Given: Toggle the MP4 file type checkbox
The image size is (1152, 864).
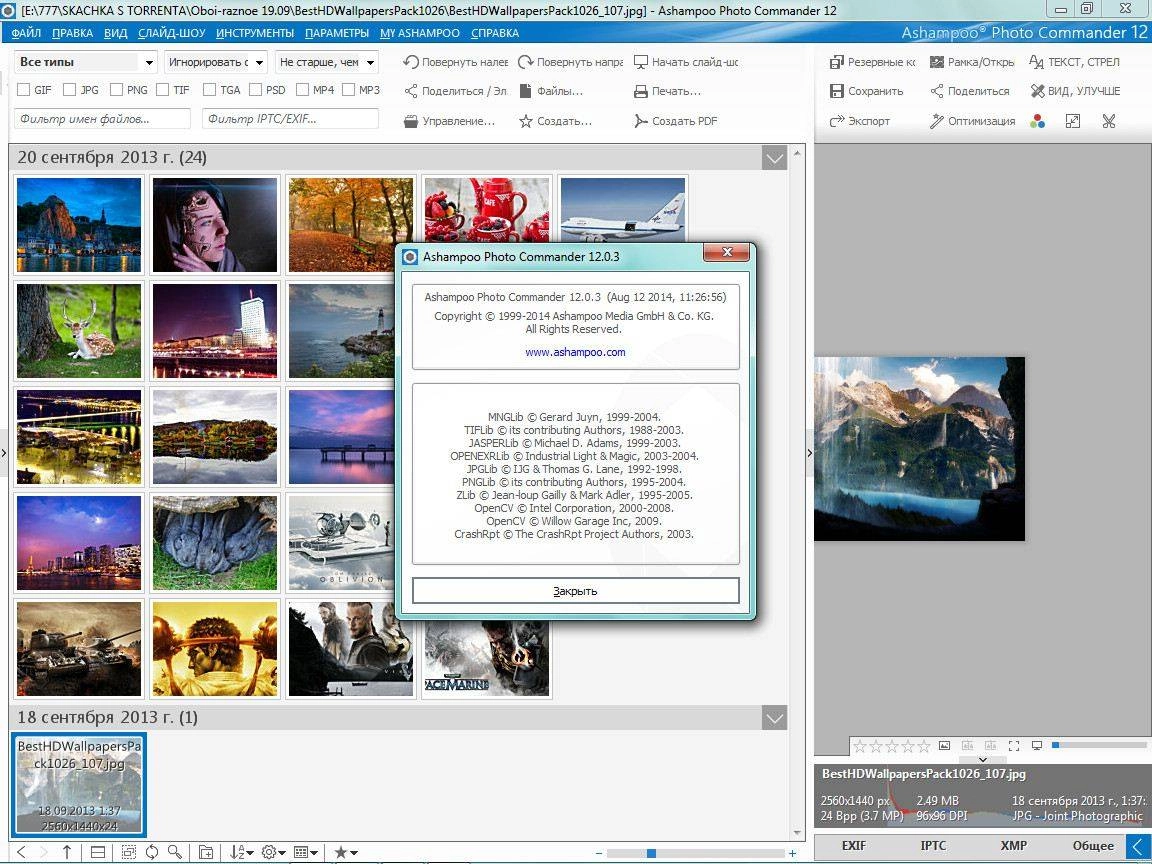Looking at the screenshot, I should pos(303,90).
